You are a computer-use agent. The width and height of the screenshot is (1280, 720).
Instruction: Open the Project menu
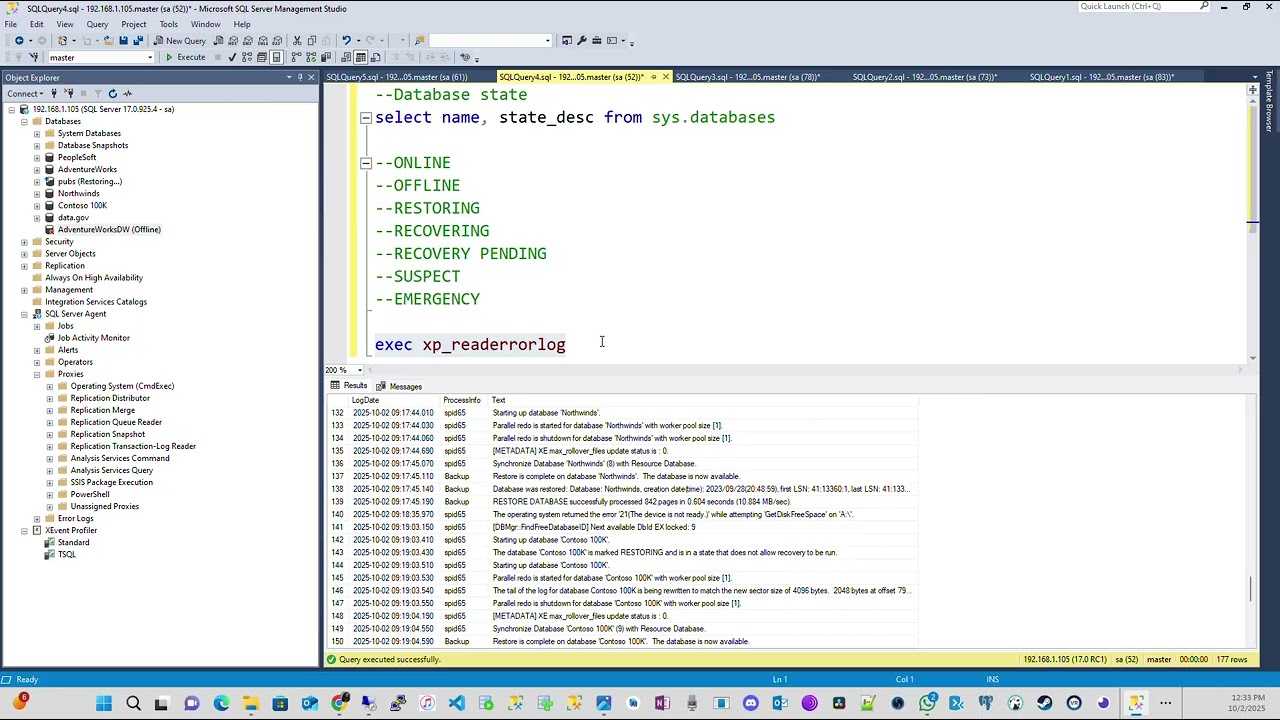pyautogui.click(x=133, y=24)
